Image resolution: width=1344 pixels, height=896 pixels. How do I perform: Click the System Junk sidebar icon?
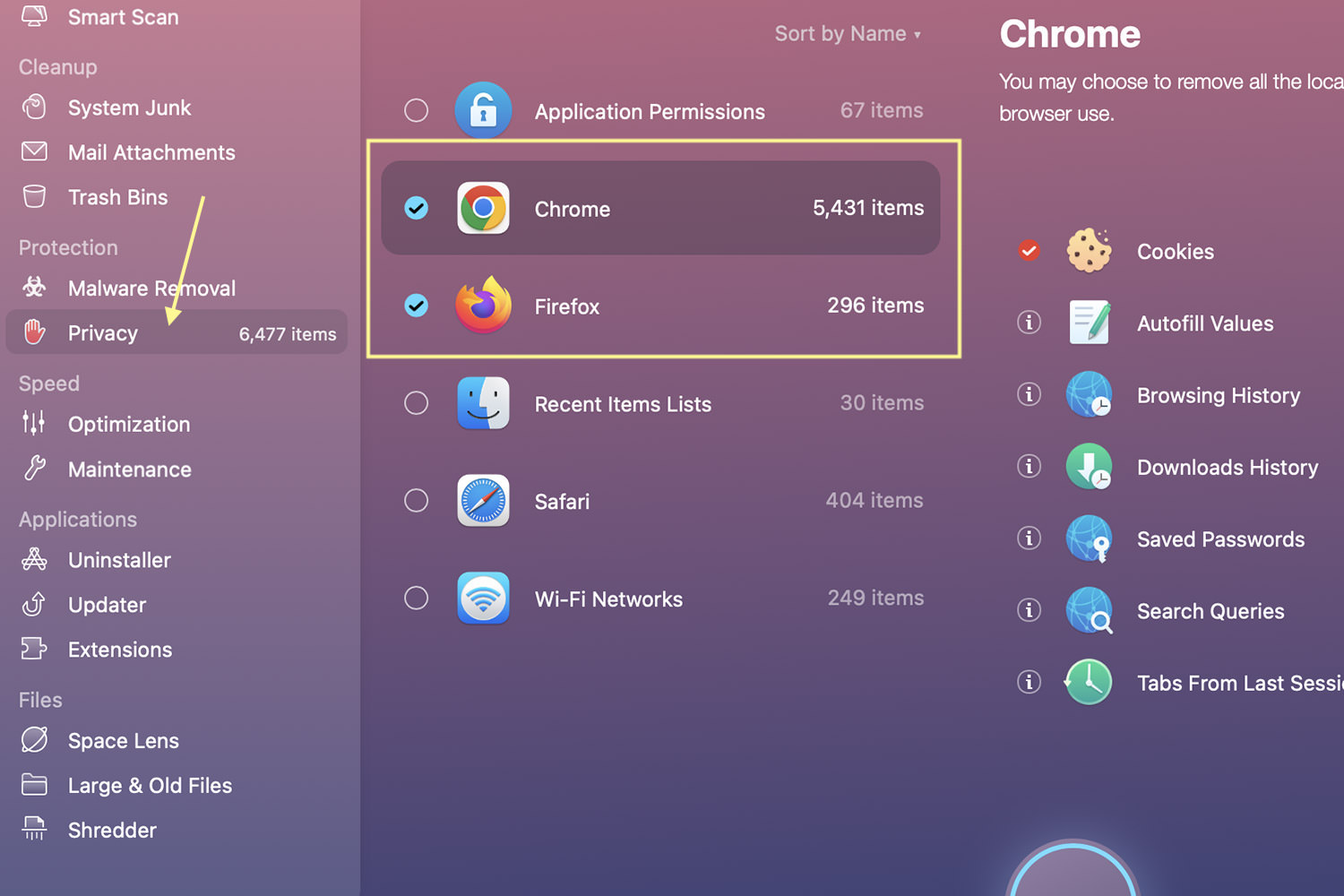(x=34, y=107)
